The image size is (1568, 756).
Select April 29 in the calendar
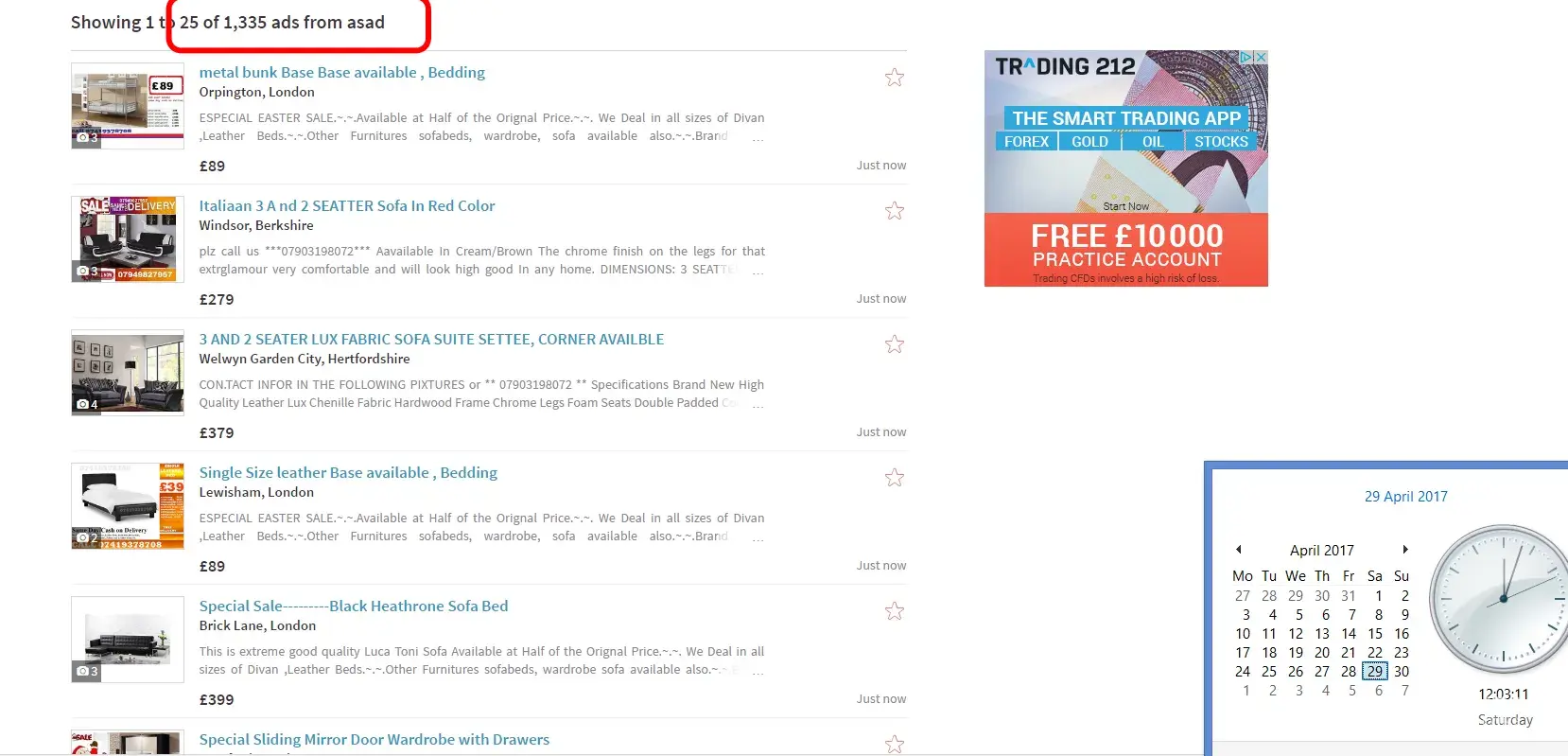(1375, 672)
